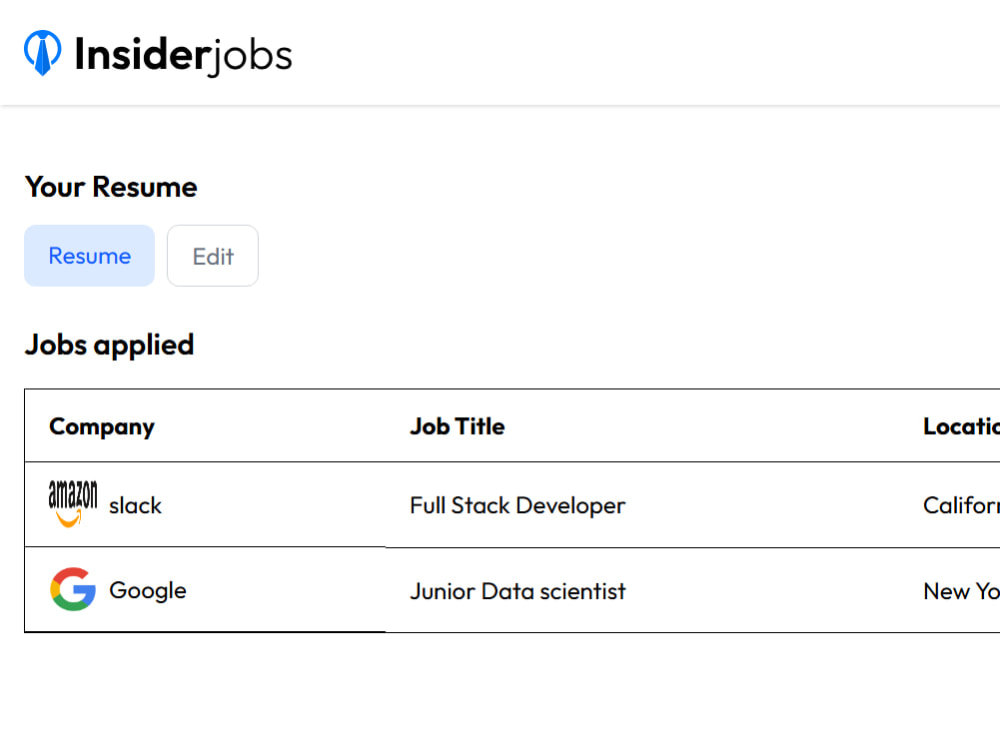Click the Insiderjobs brand name

pos(183,56)
